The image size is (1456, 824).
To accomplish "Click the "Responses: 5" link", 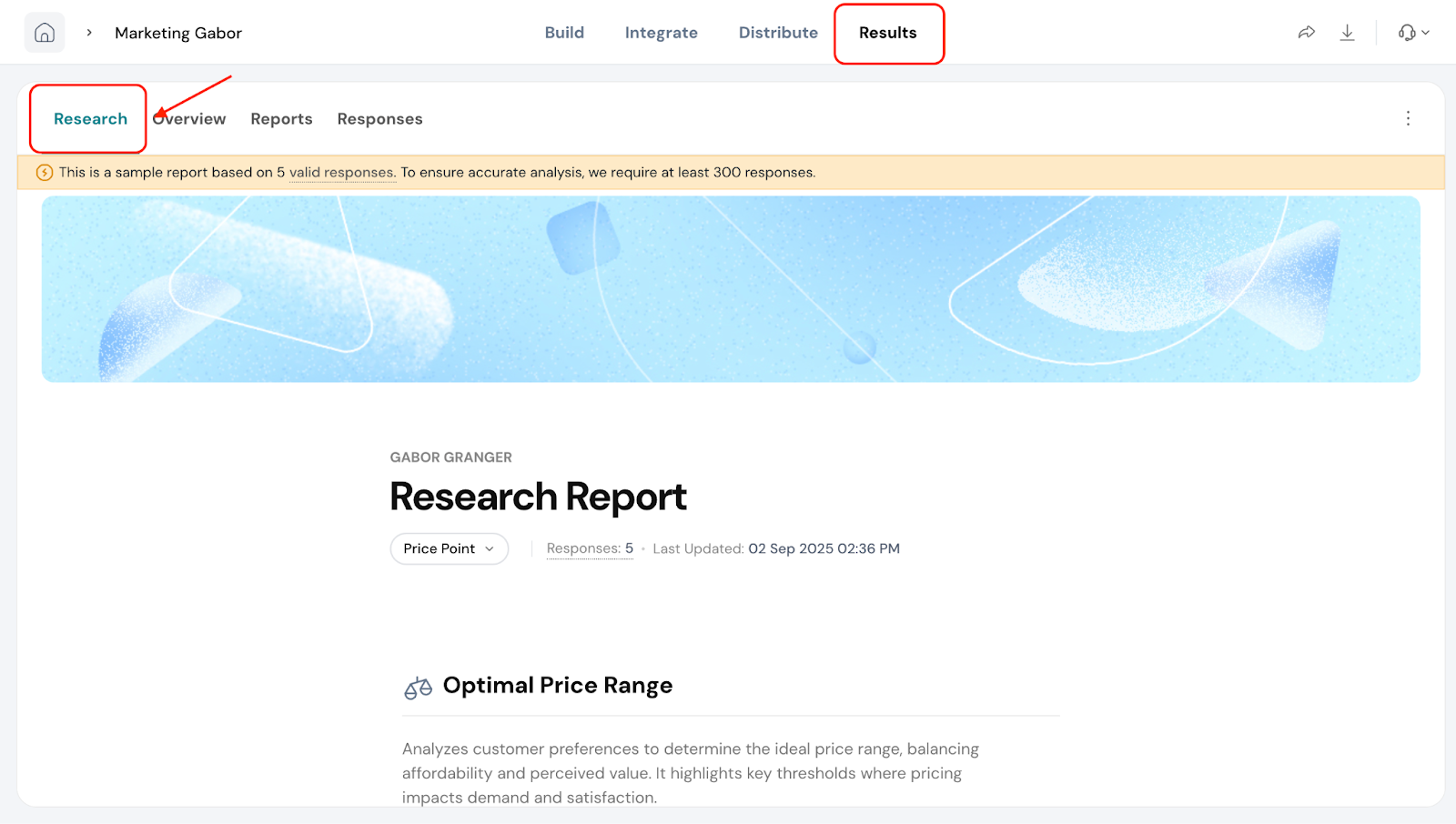I will pos(589,548).
